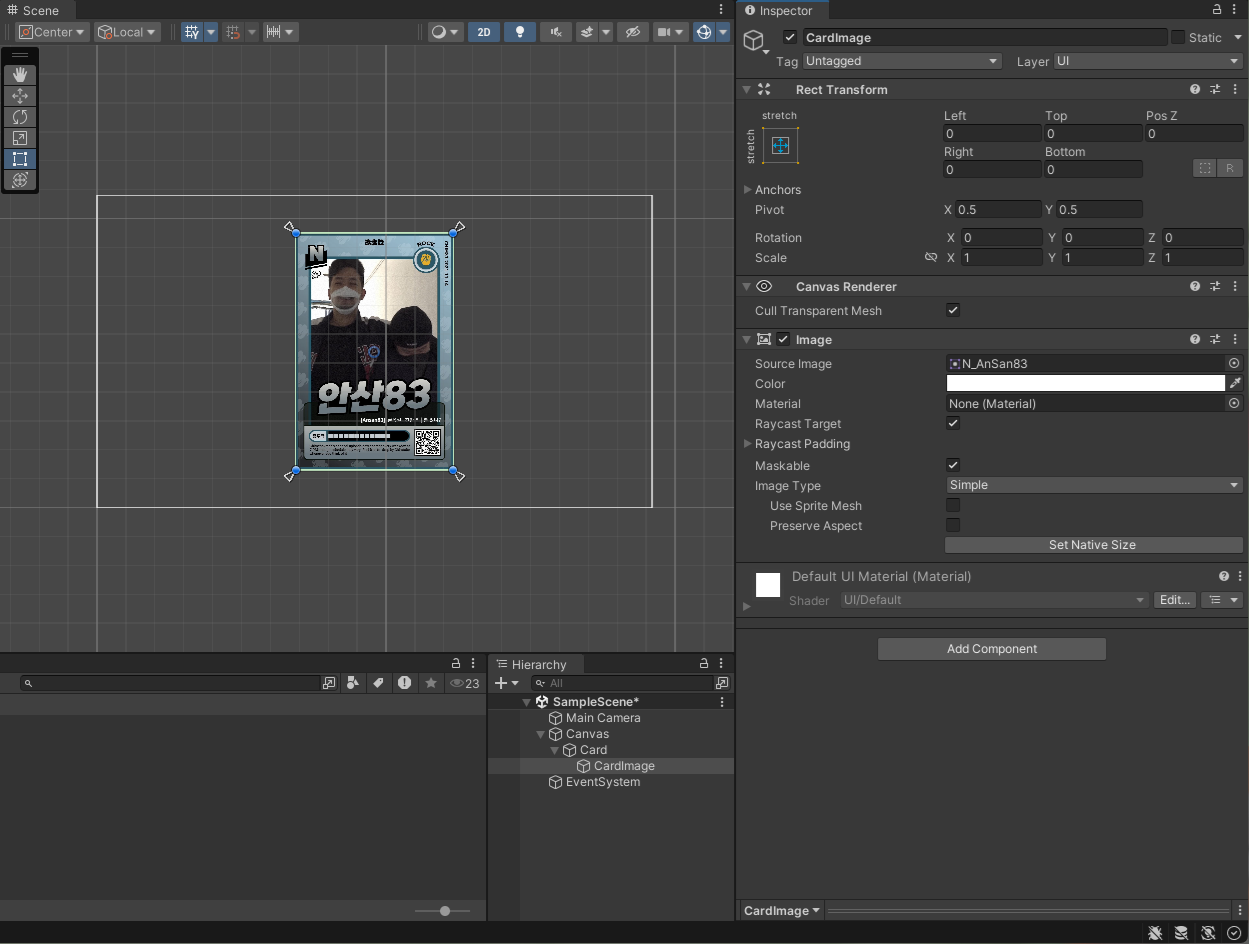1249x944 pixels.
Task: Select the Hand (View) tool
Action: [20, 75]
